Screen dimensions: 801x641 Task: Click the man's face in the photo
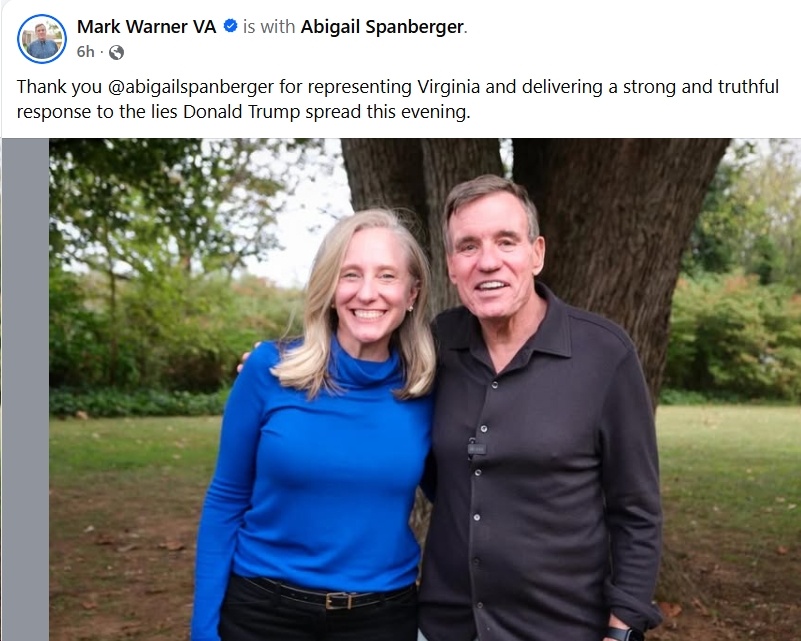(490, 255)
